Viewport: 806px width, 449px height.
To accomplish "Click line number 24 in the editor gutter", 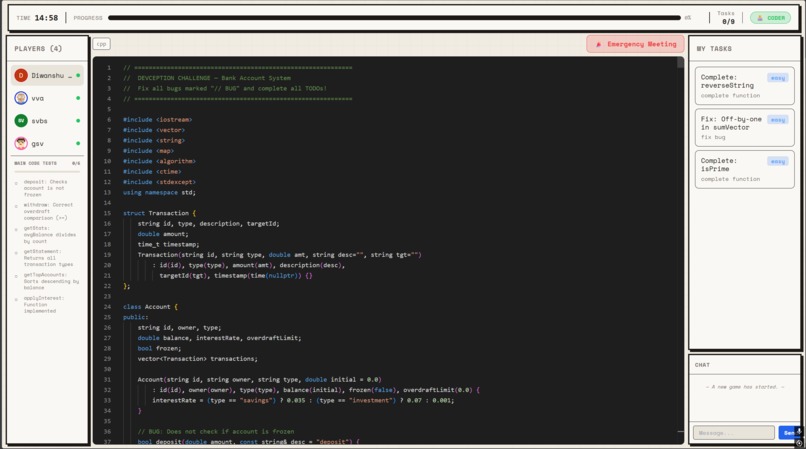I will (107, 307).
